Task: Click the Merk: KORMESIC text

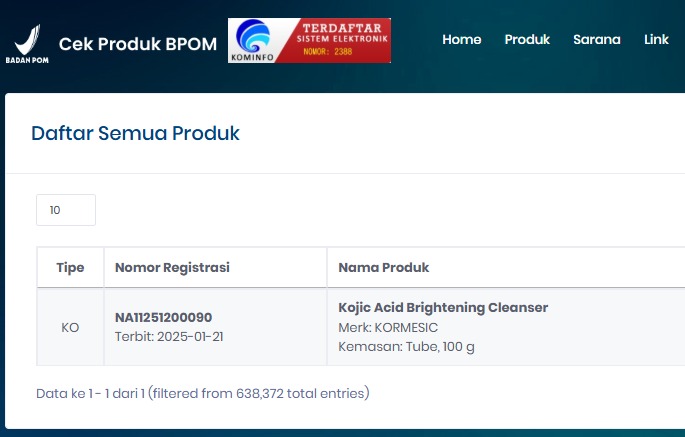Action: (388, 327)
